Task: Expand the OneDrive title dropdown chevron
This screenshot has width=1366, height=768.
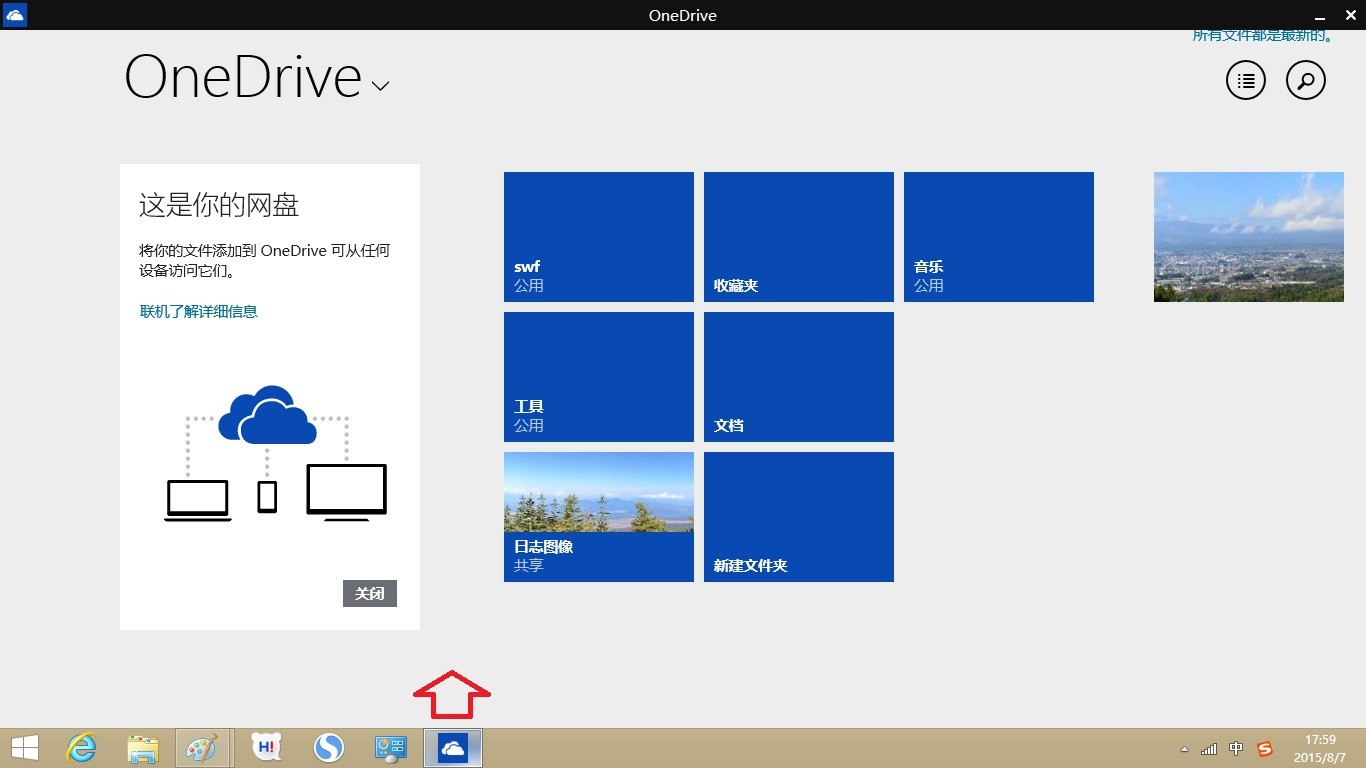Action: click(380, 86)
